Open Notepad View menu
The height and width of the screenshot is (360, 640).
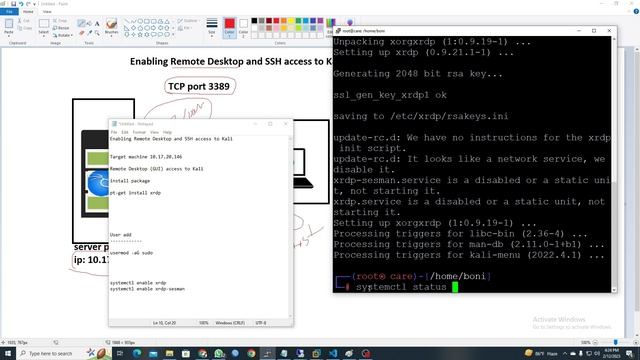(154, 132)
